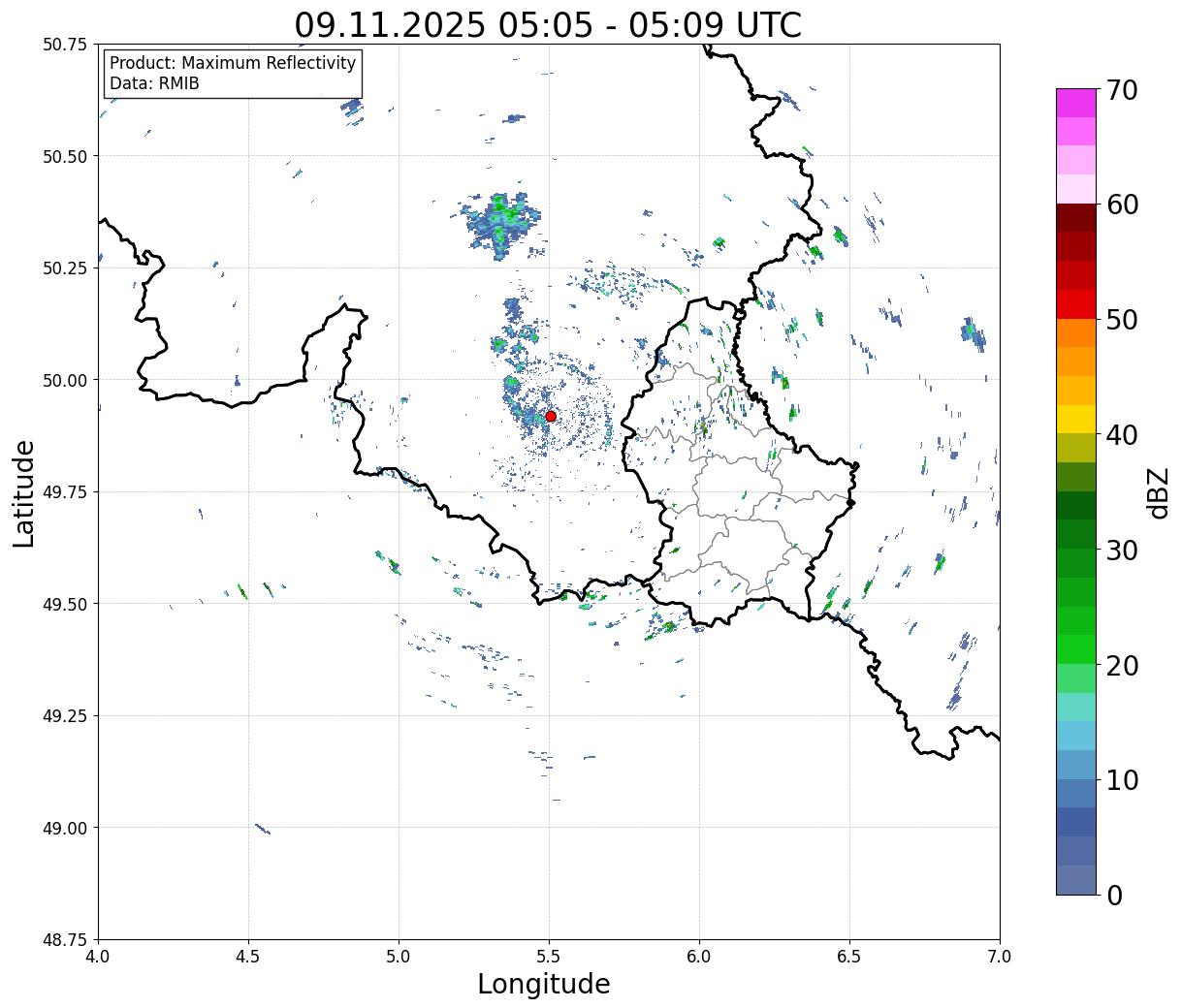The height and width of the screenshot is (1008, 1182).
Task: Click the latitude tick label 50.75
Action: 65,45
